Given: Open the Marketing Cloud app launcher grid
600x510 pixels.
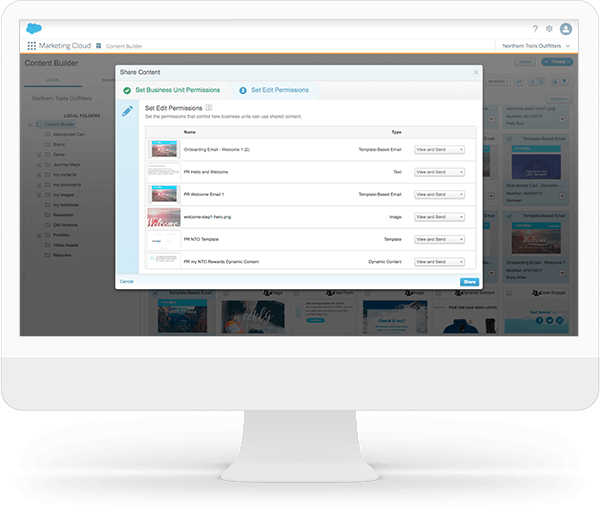Looking at the screenshot, I should (31, 46).
